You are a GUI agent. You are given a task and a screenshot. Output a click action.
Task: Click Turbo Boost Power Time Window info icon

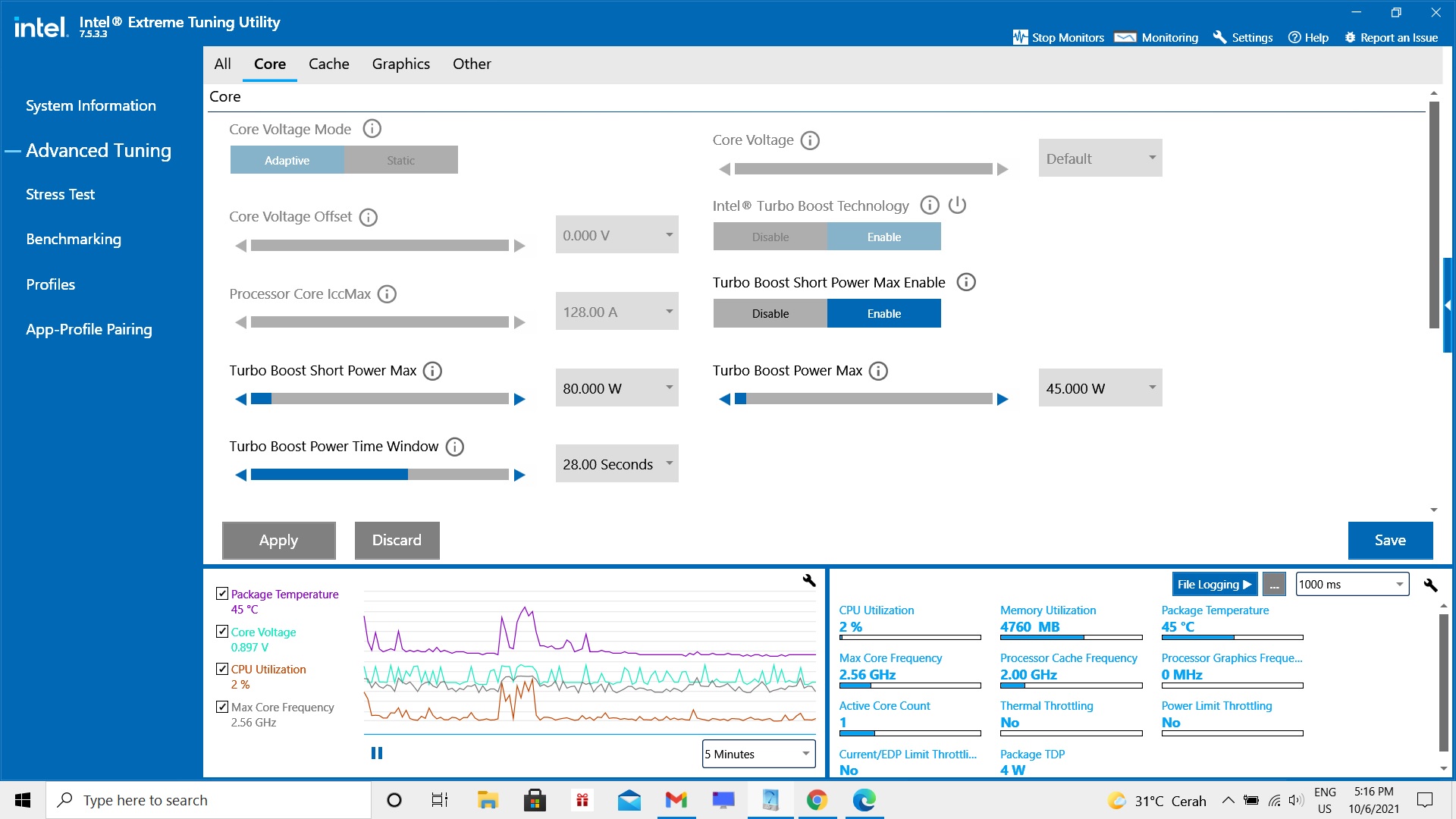[x=454, y=447]
